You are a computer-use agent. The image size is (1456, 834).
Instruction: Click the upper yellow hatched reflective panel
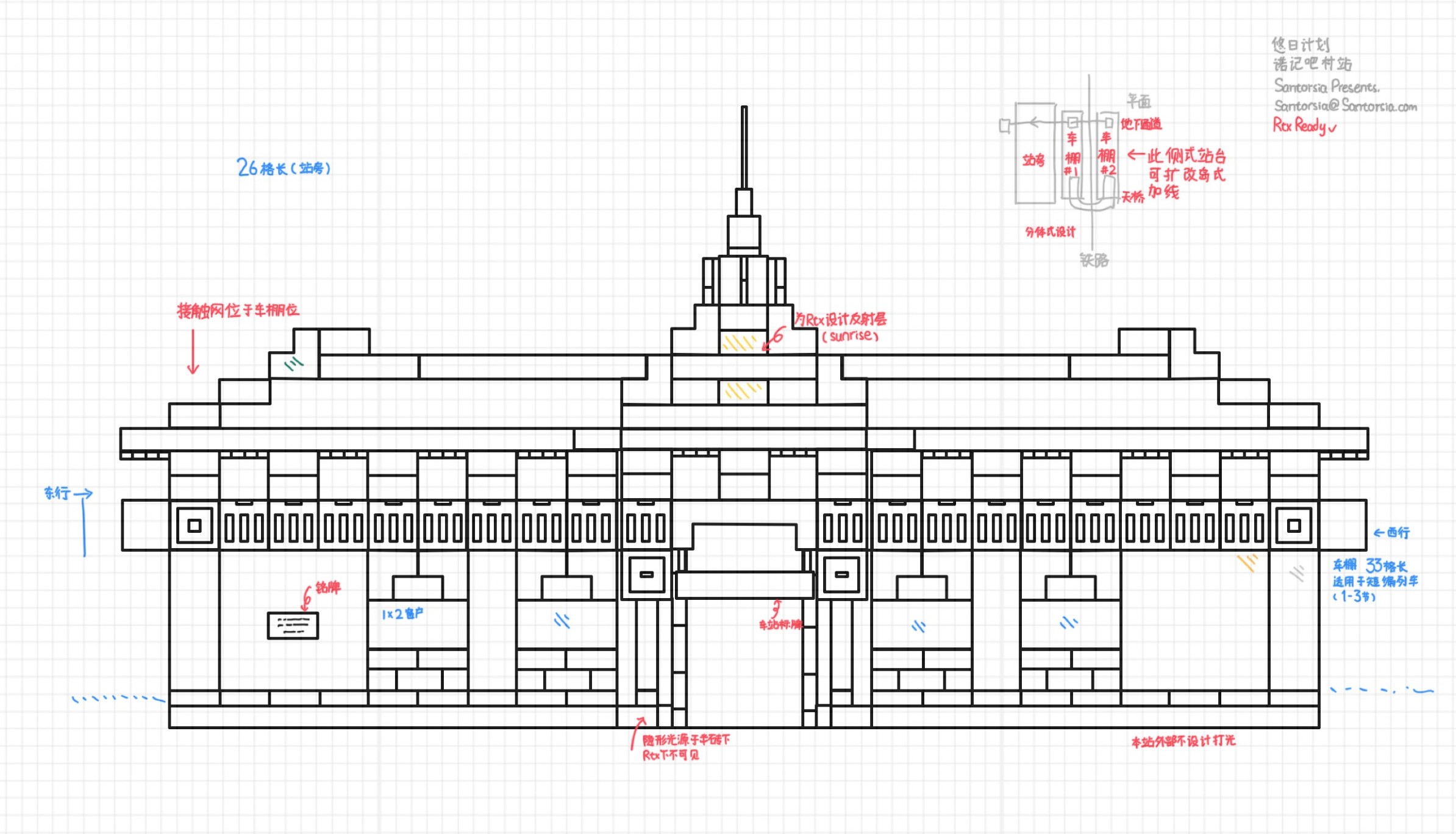740,342
